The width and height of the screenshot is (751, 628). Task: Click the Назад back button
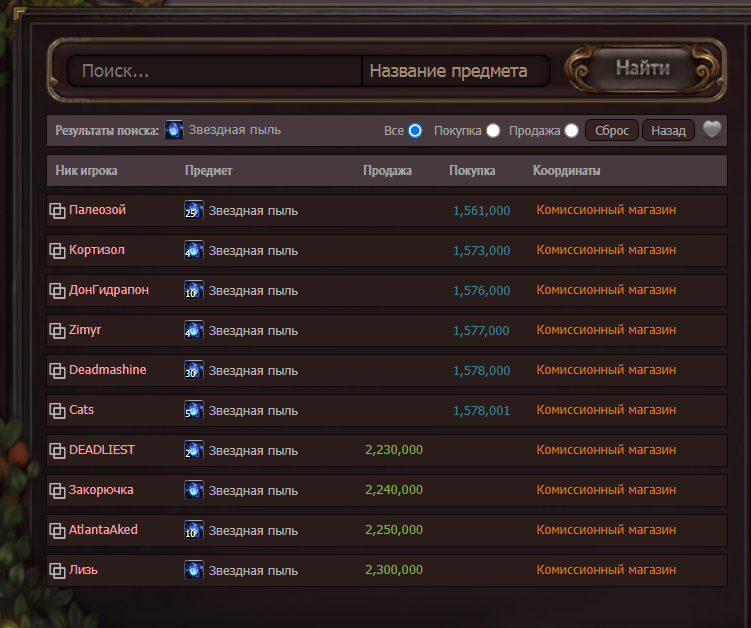pos(668,130)
